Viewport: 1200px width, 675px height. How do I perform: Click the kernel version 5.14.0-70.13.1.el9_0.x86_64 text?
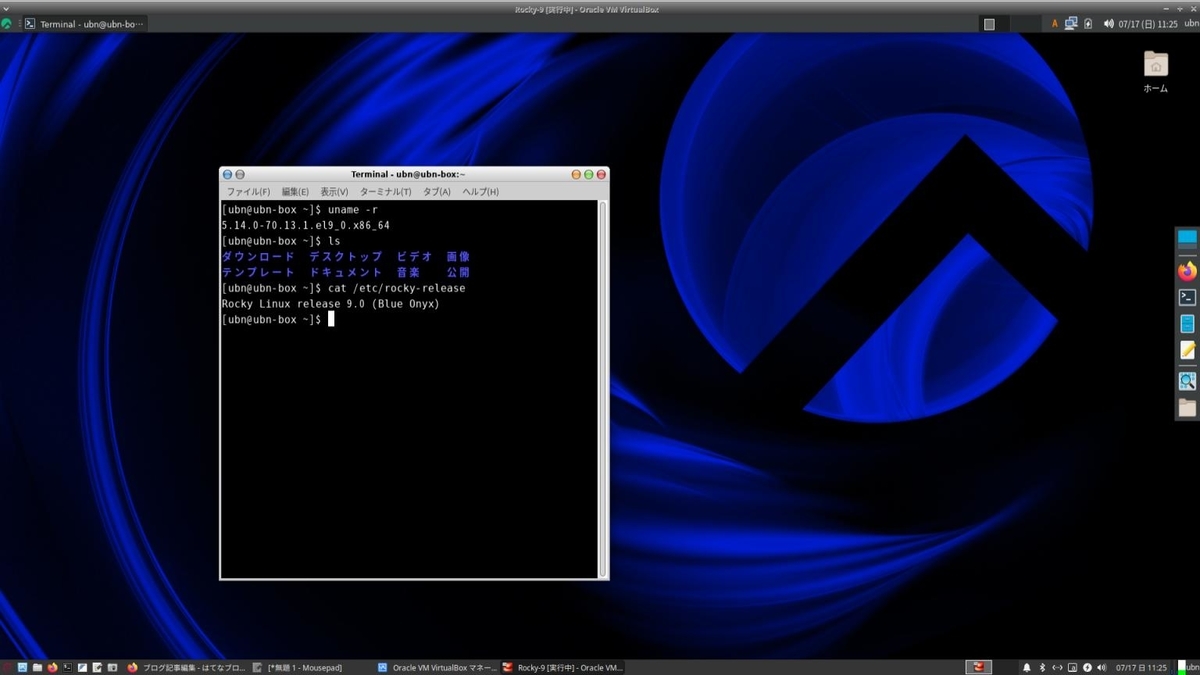point(306,225)
